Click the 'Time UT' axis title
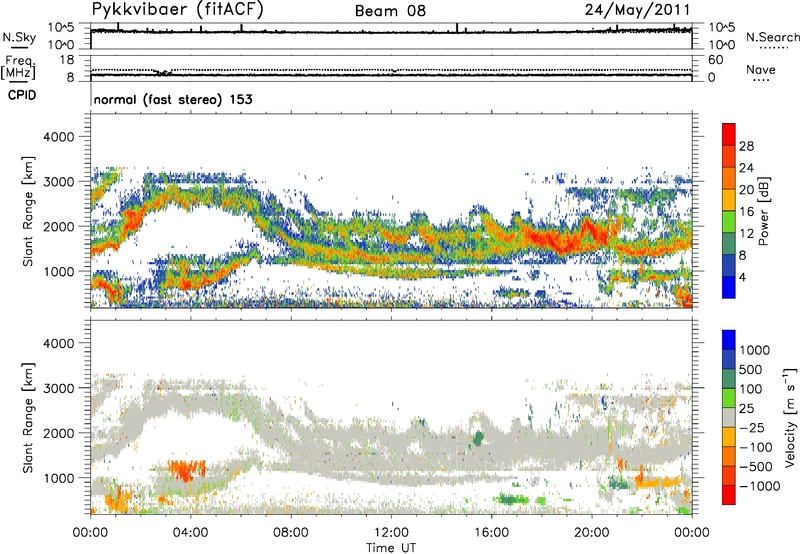 (391, 548)
